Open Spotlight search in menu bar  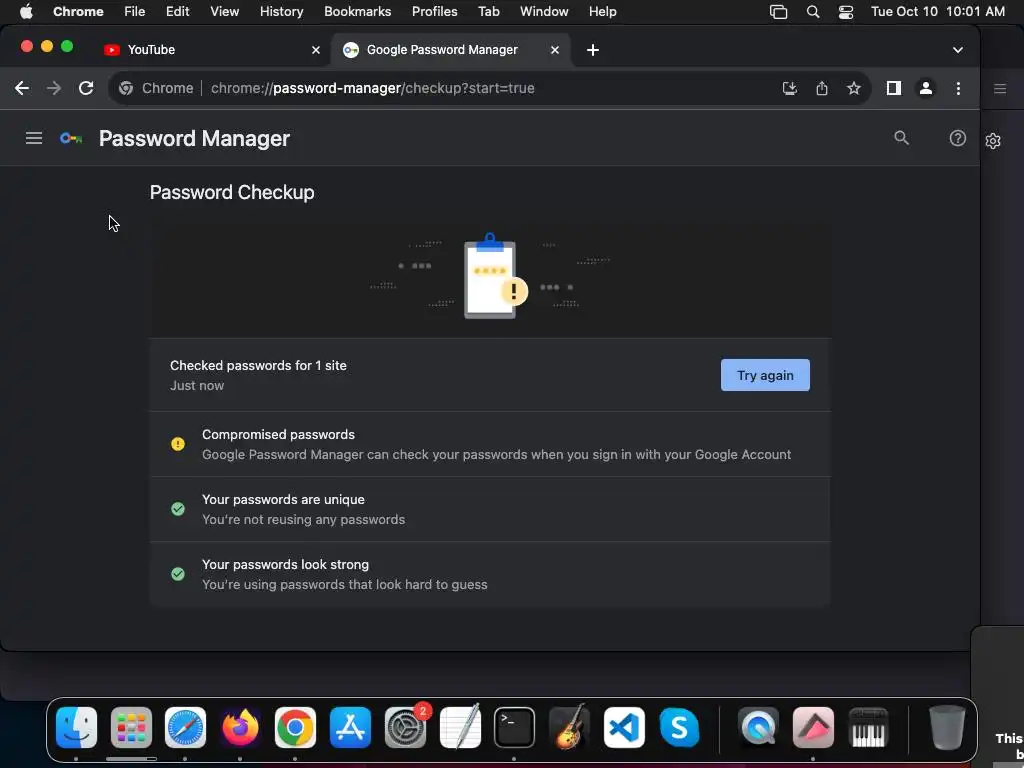[812, 11]
